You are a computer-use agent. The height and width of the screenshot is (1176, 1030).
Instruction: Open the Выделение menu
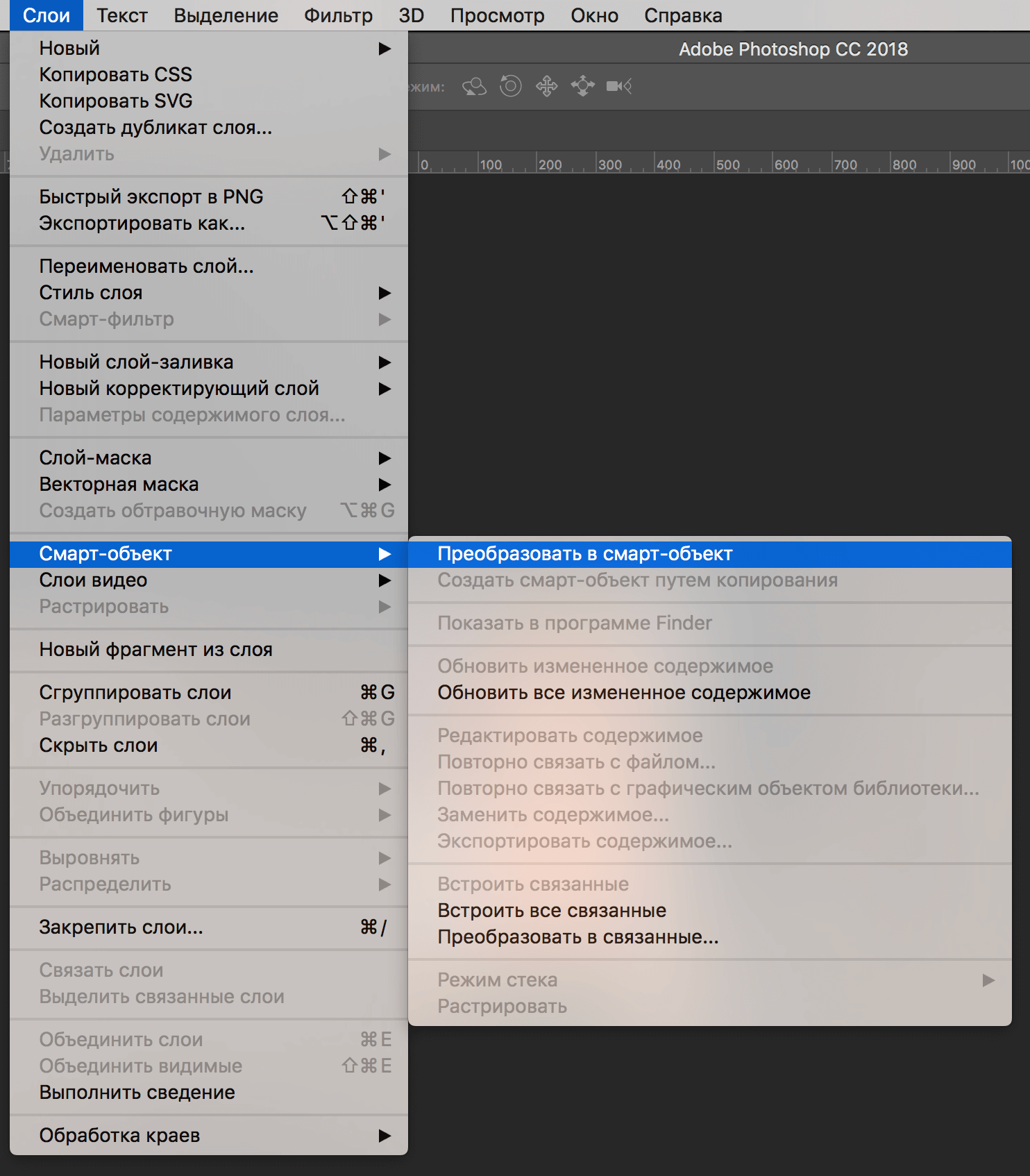pyautogui.click(x=226, y=15)
